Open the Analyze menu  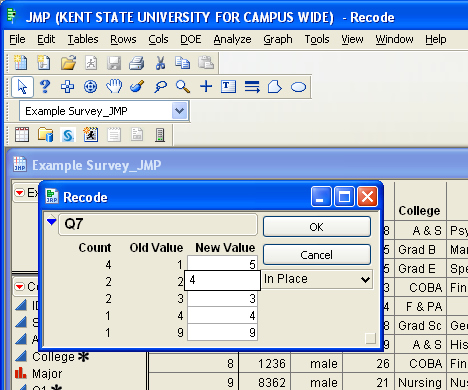pos(232,39)
